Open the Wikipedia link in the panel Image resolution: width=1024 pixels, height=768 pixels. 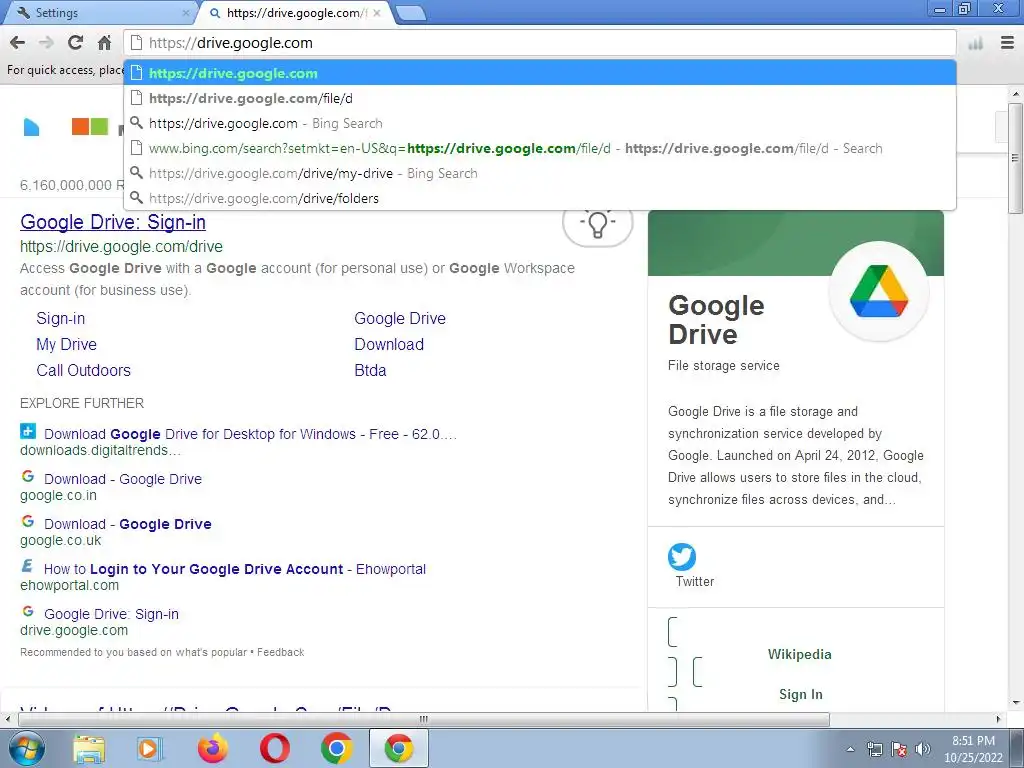point(799,654)
